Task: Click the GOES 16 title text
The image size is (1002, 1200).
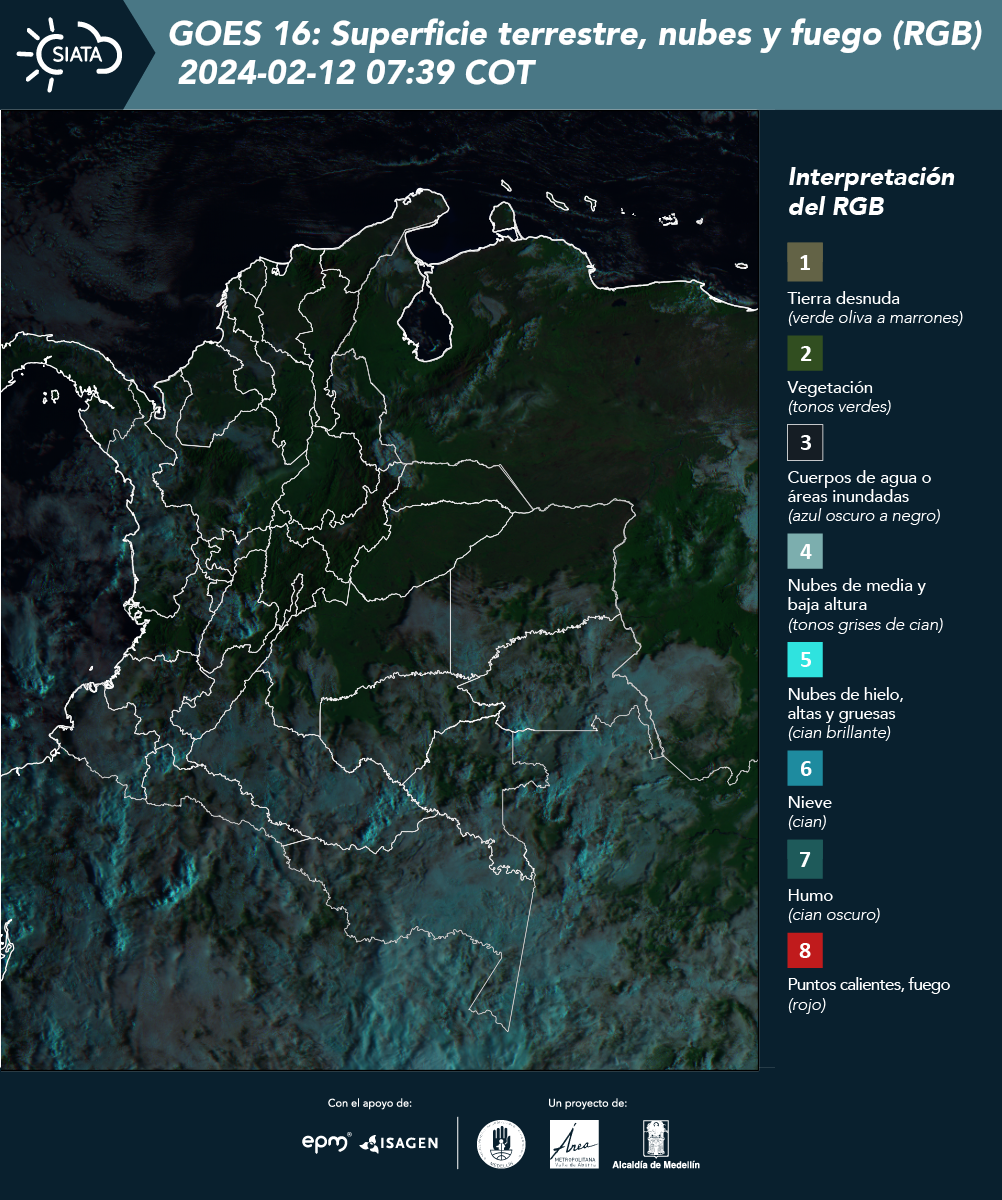Action: (576, 34)
